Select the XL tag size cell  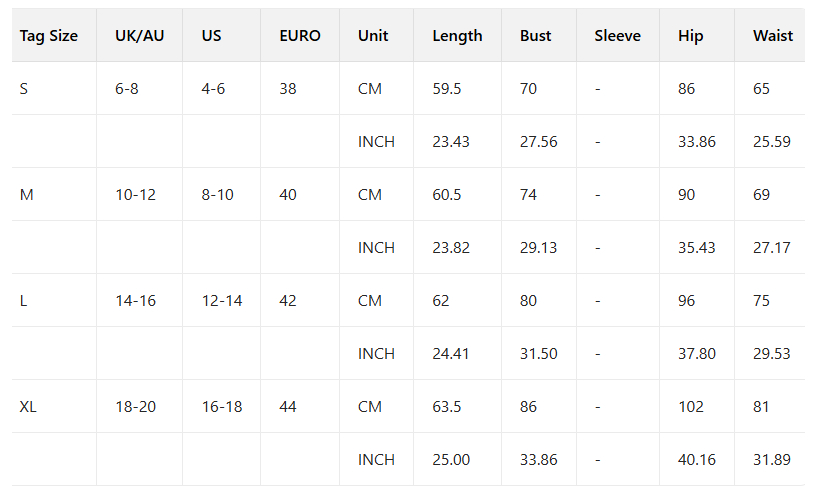pyautogui.click(x=29, y=407)
